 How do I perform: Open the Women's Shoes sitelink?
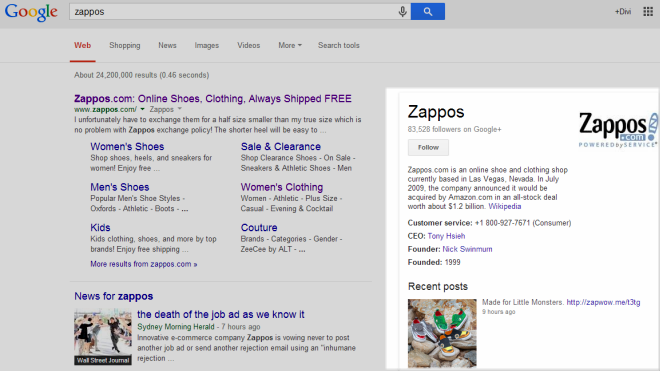pyautogui.click(x=127, y=147)
